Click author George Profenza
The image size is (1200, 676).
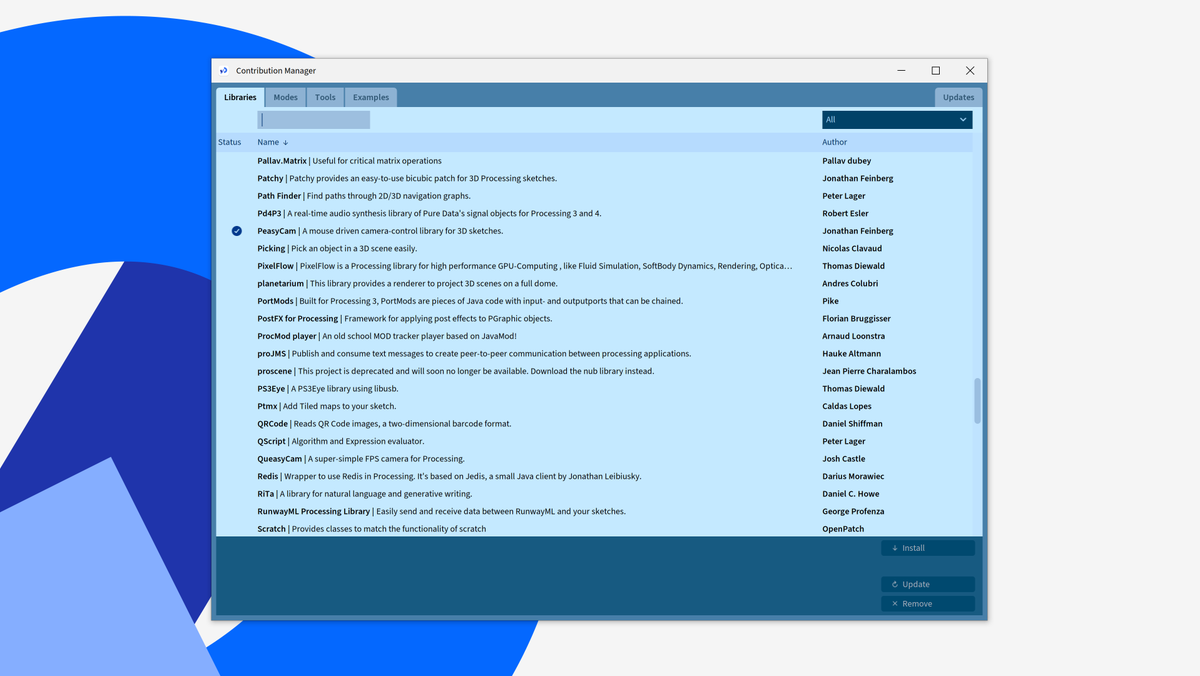(x=853, y=511)
